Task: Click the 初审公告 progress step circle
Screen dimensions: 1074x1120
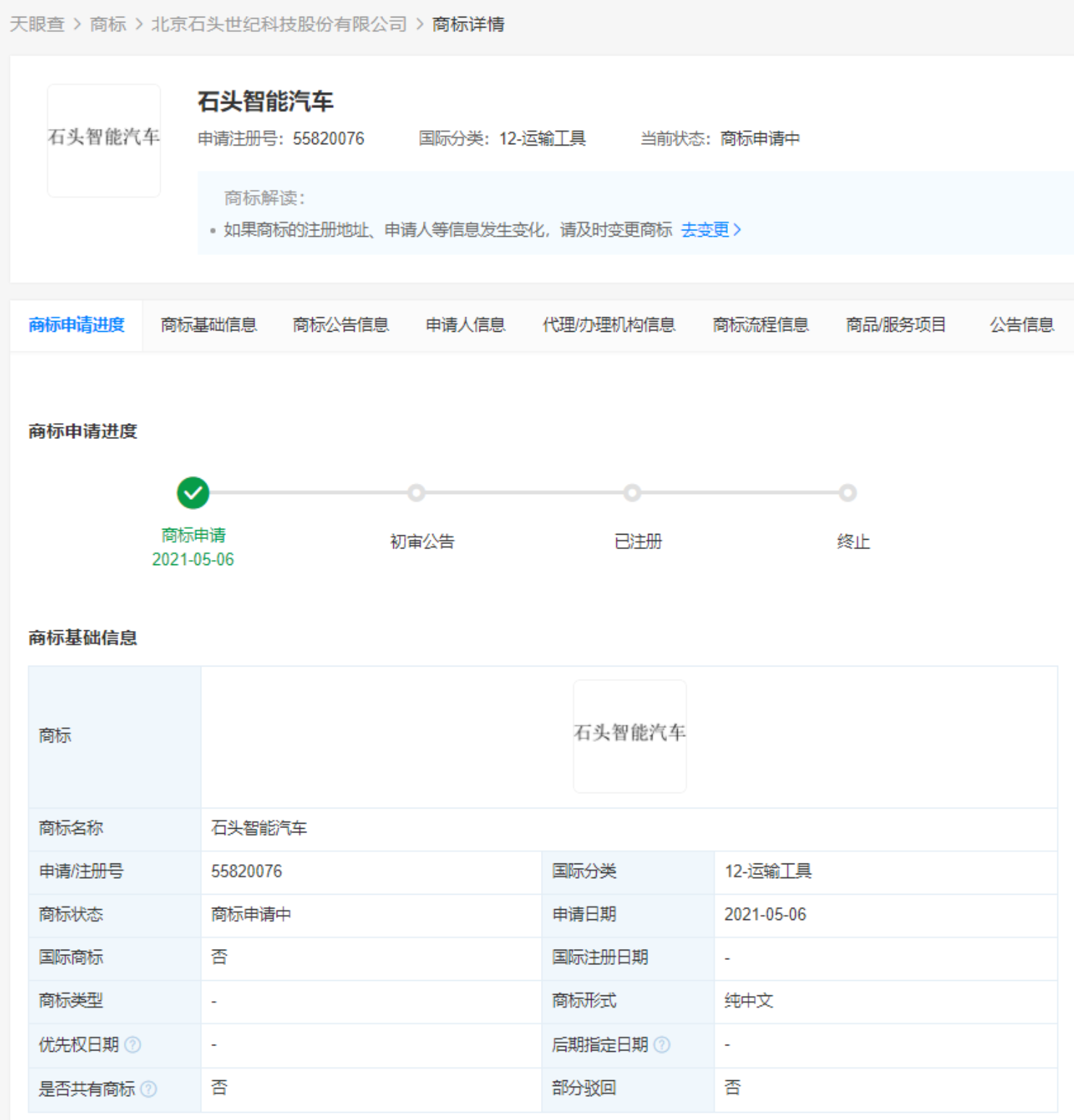Action: click(x=416, y=493)
